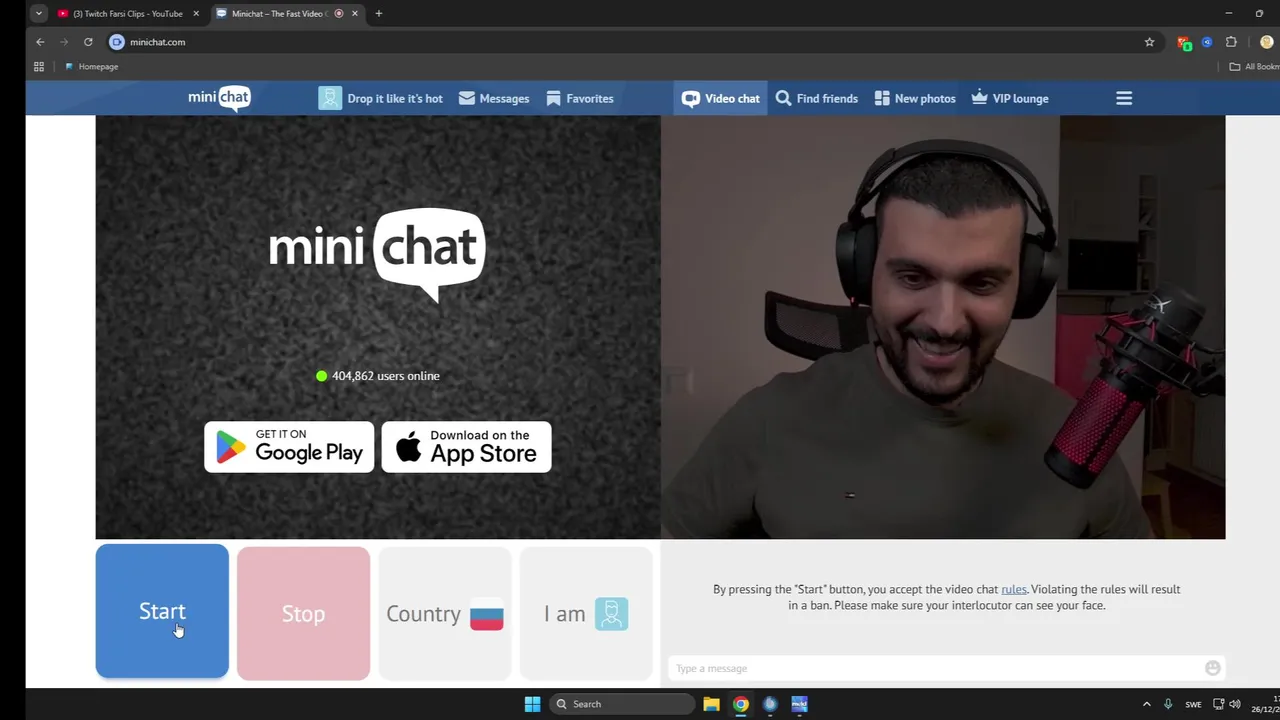The image size is (1280, 720).
Task: Click the camera site info icon
Action: (x=116, y=42)
